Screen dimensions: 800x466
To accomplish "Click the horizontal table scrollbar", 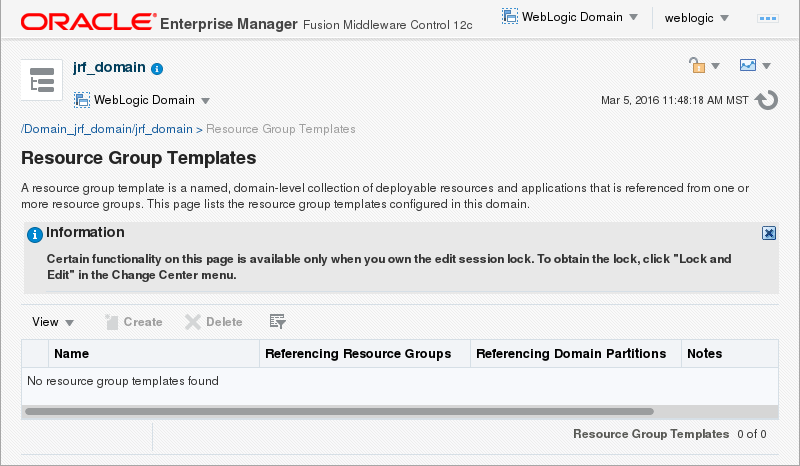I will pos(340,411).
